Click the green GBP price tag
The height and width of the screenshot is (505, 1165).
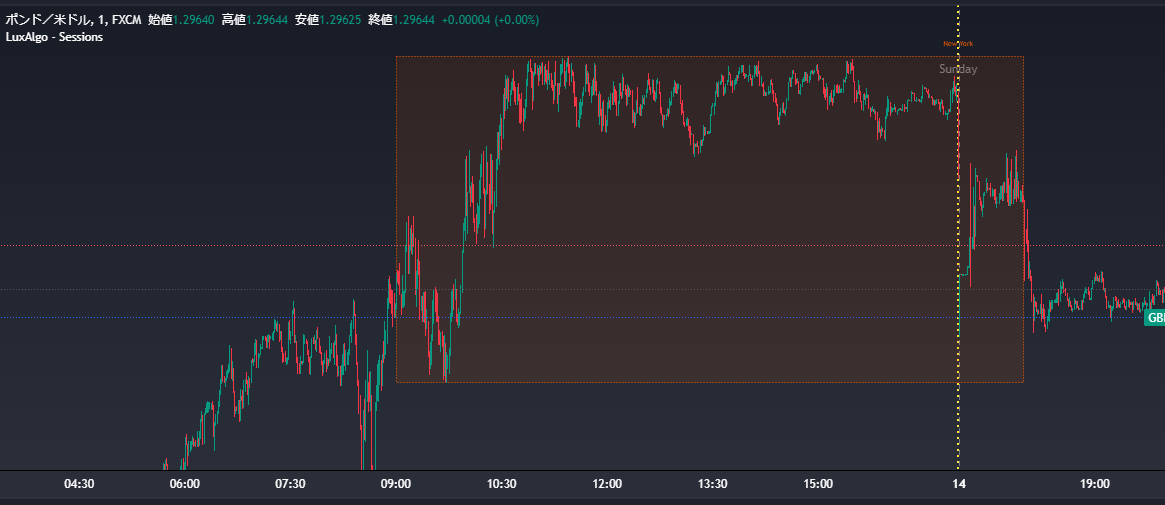(x=1155, y=318)
